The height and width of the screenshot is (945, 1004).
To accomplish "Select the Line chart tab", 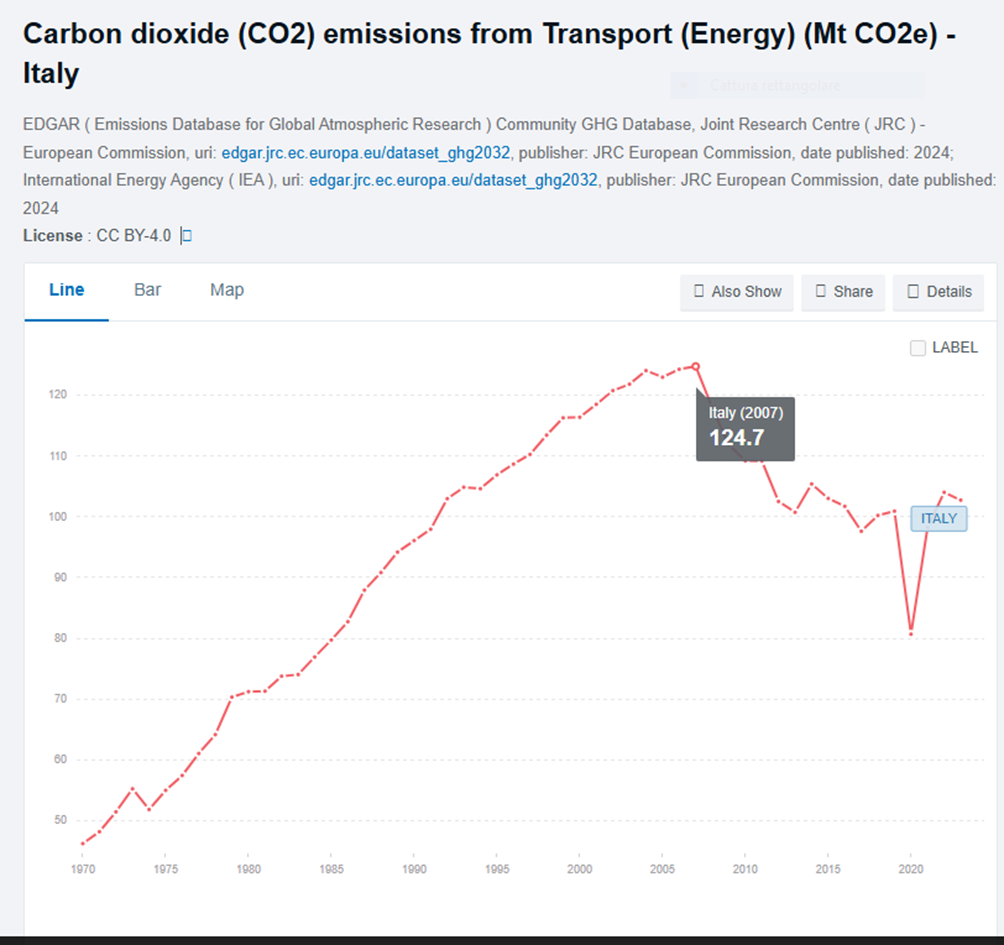I will [67, 290].
